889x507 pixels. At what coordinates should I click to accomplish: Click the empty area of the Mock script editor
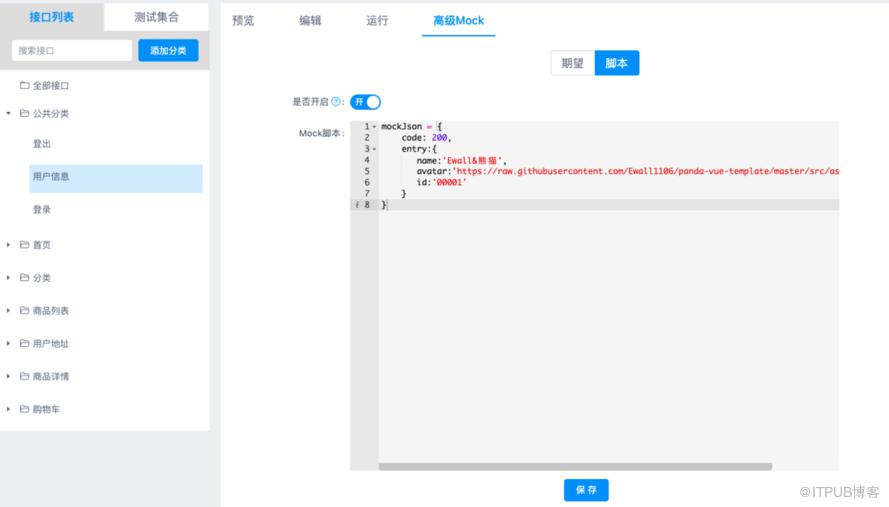coord(608,335)
